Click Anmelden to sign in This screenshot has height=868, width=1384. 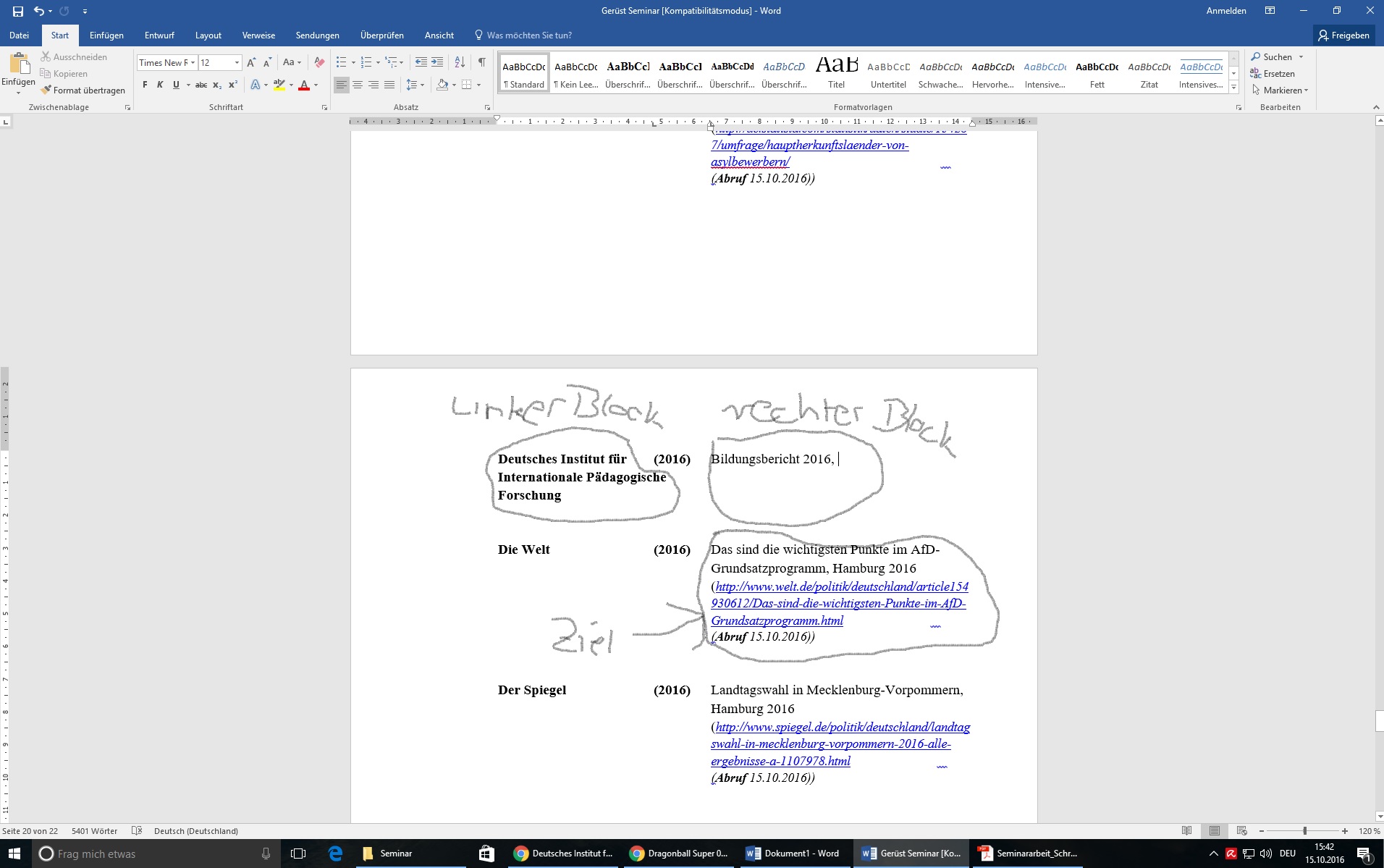[1226, 11]
